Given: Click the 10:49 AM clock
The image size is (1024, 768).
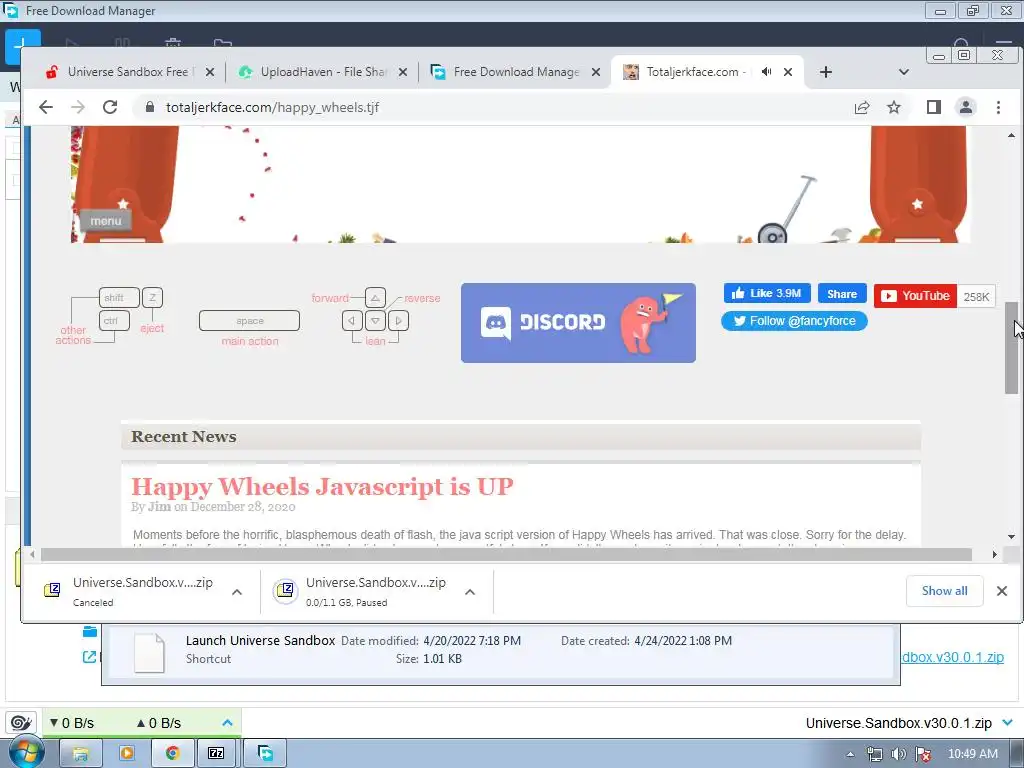Looking at the screenshot, I should pos(972,754).
